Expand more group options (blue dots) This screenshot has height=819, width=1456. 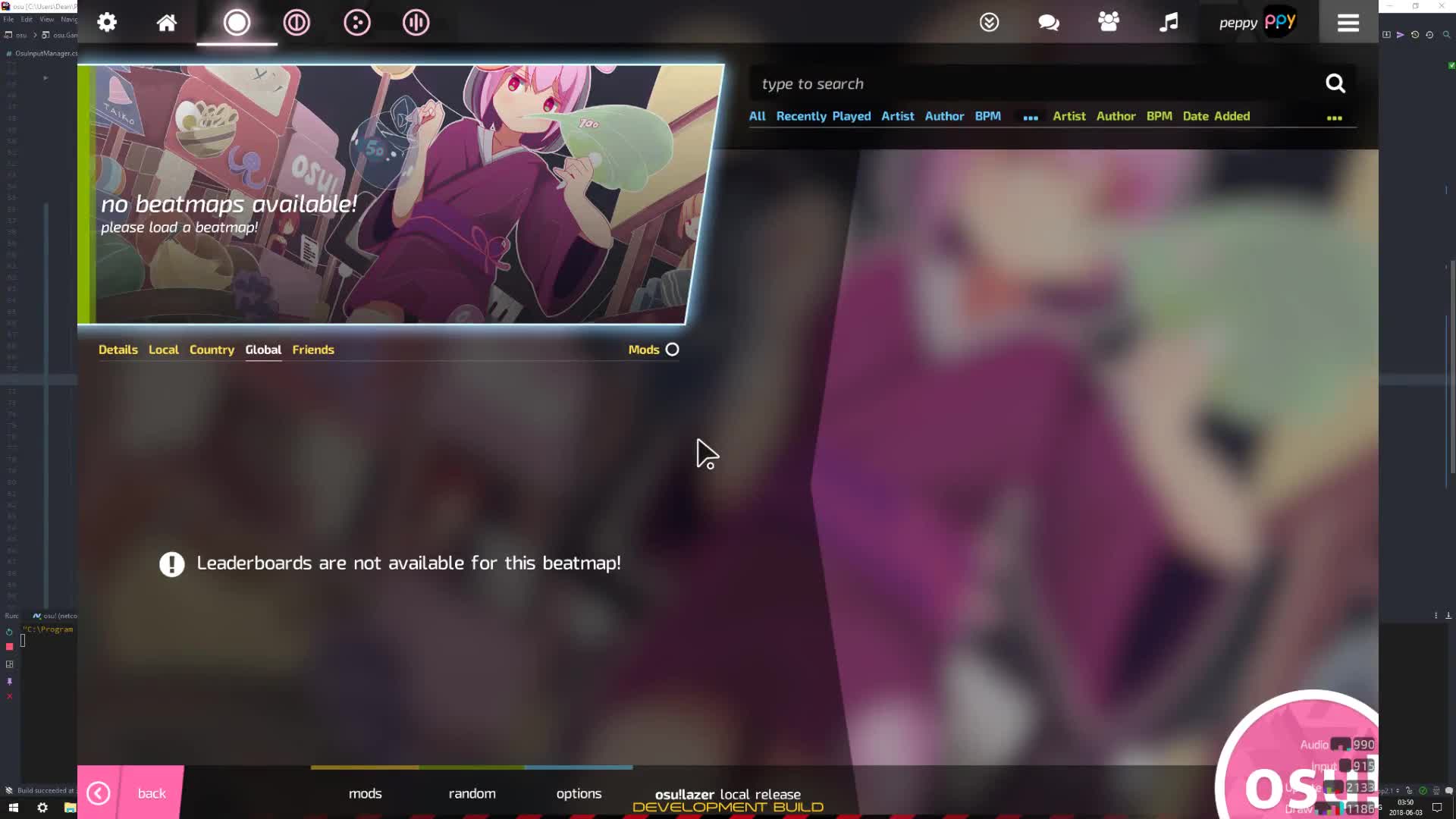[x=1030, y=118]
